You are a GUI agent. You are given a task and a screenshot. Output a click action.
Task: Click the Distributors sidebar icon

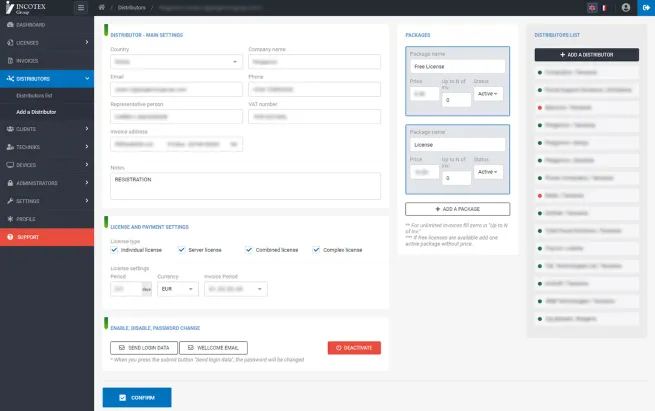(x=10, y=79)
